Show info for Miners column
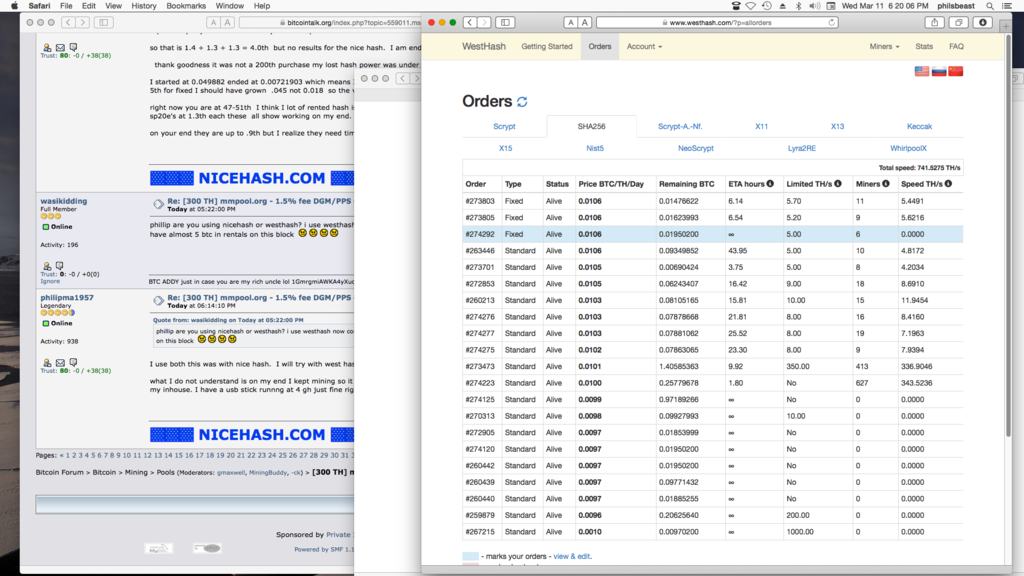Image resolution: width=1024 pixels, height=576 pixels. [886, 184]
